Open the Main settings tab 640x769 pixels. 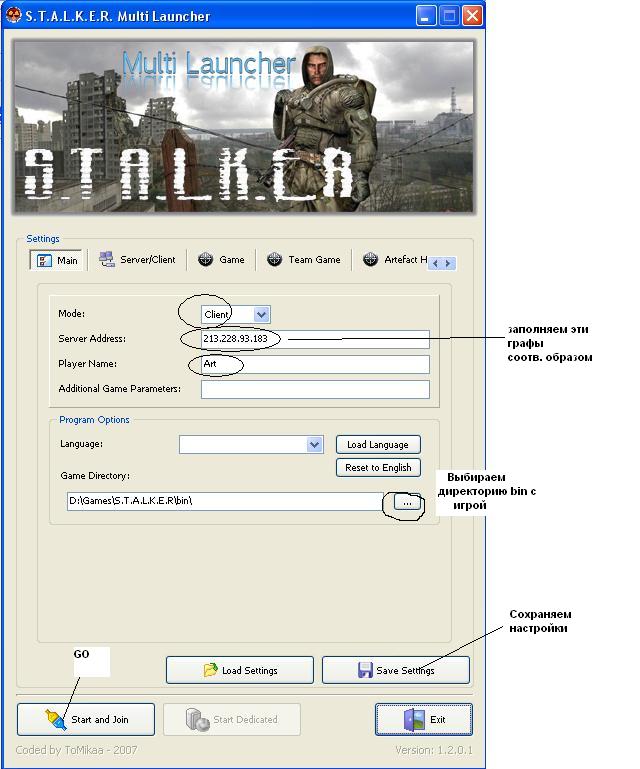pos(56,260)
